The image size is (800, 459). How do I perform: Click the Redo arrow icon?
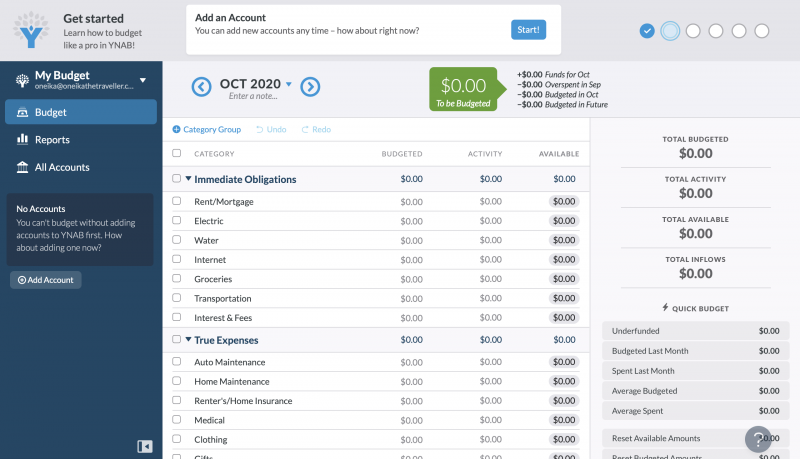[305, 130]
